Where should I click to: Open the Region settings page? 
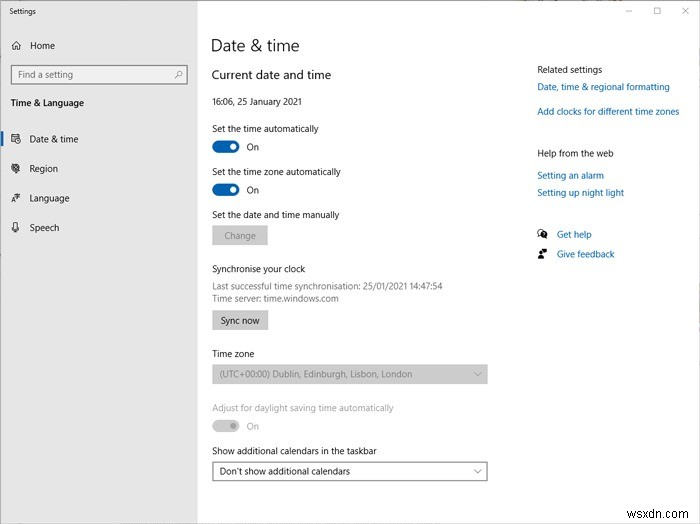(x=43, y=169)
